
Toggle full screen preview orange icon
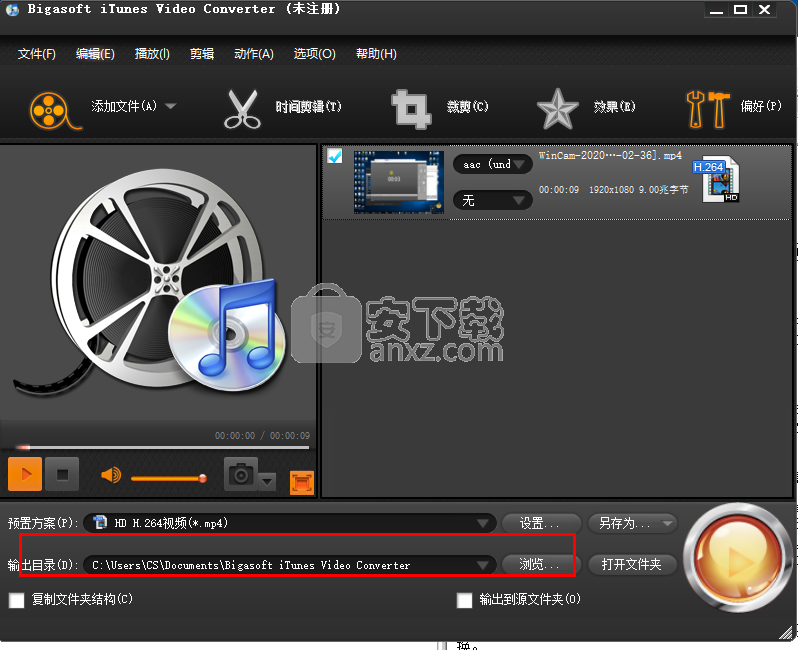tap(302, 482)
